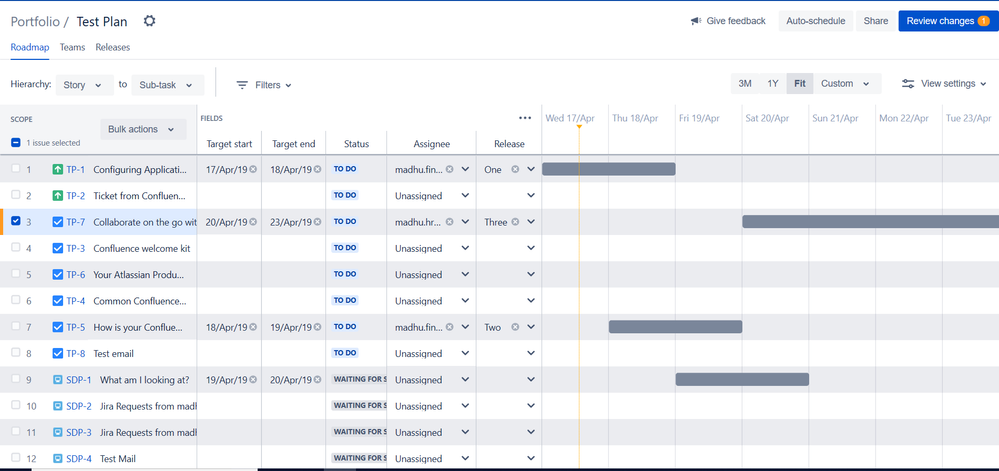Open plan settings gear icon

(149, 21)
